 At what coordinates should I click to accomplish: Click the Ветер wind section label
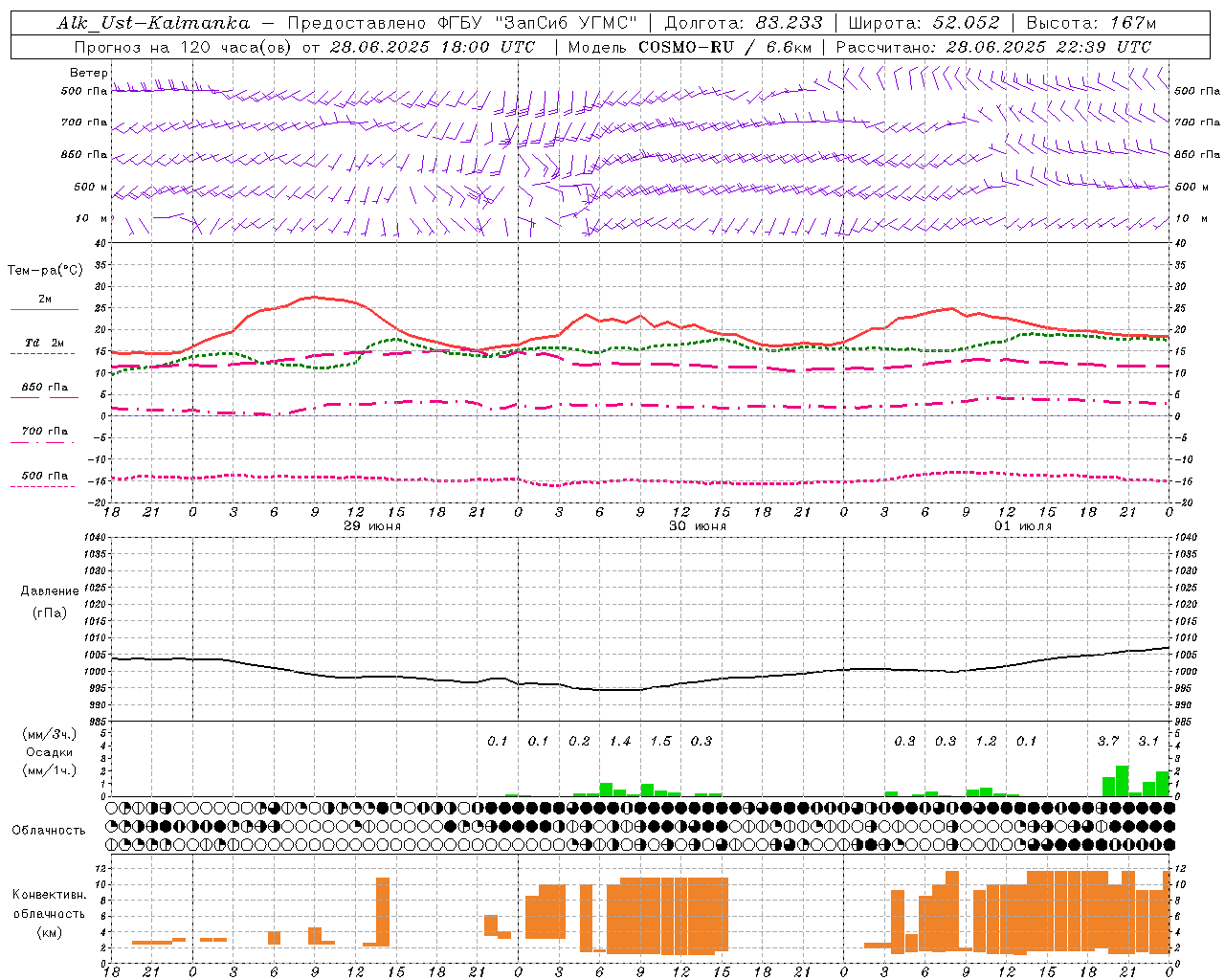[x=89, y=73]
